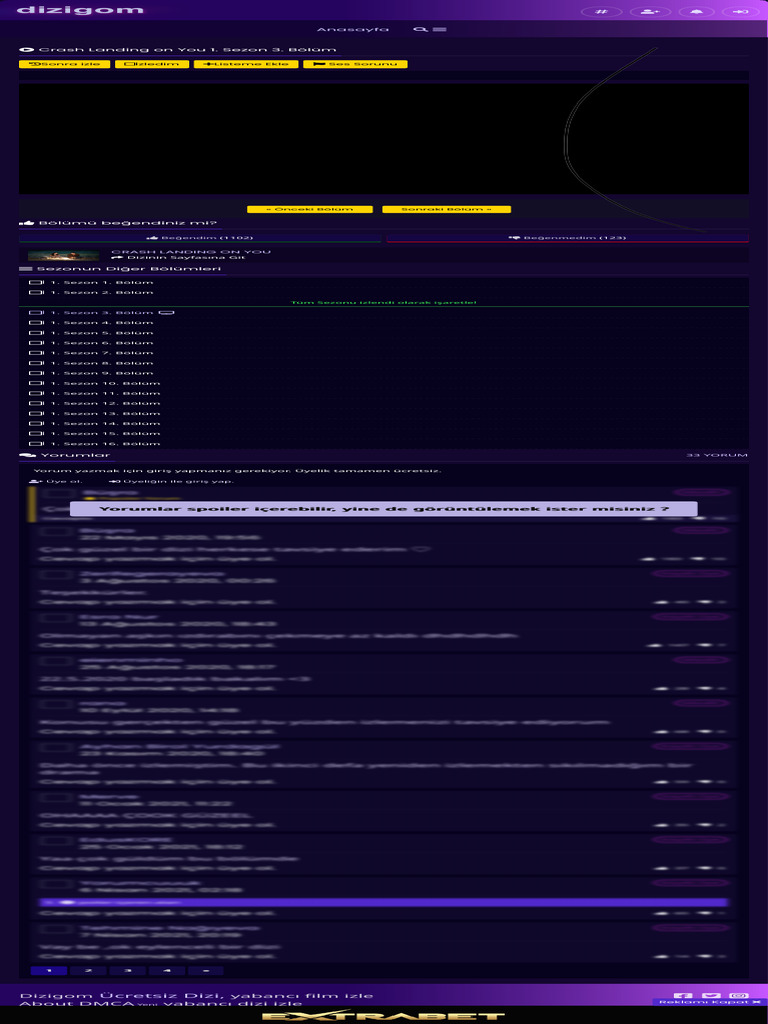Click the Üye ol link
Image resolution: width=768 pixels, height=1024 pixels.
click(x=56, y=481)
